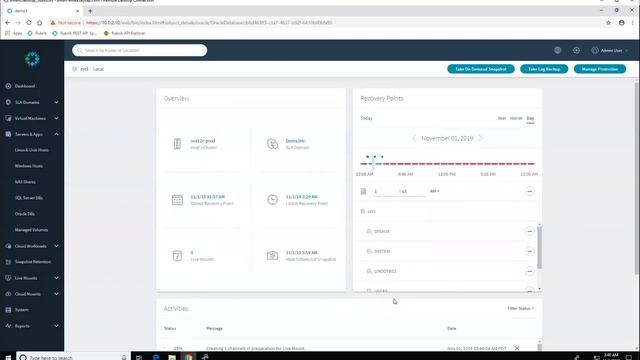This screenshot has height=360, width=640.
Task: Click Manage Protection button
Action: click(x=600, y=69)
